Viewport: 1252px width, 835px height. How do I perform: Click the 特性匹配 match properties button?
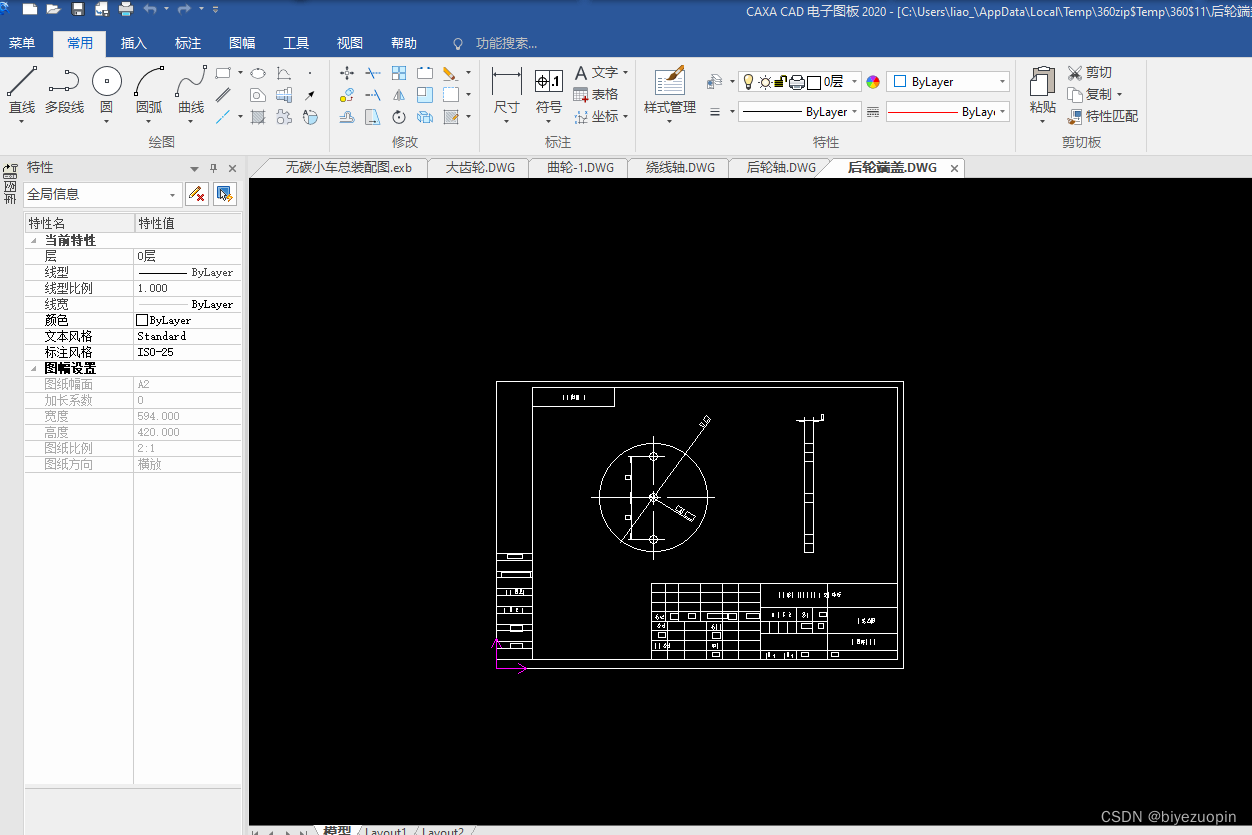pyautogui.click(x=1103, y=116)
